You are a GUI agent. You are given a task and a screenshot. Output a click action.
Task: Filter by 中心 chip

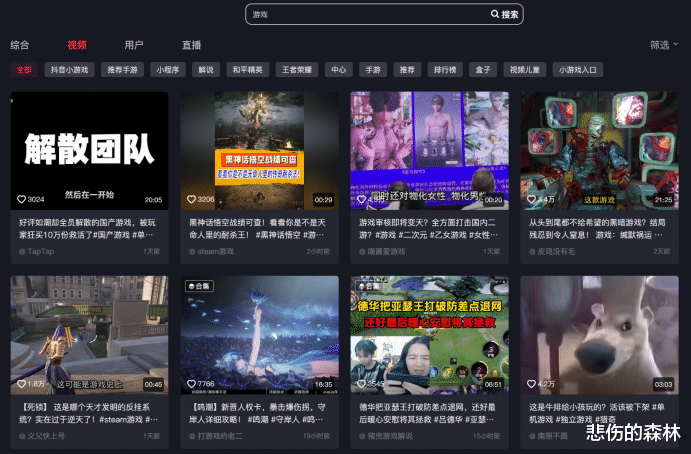[338, 70]
